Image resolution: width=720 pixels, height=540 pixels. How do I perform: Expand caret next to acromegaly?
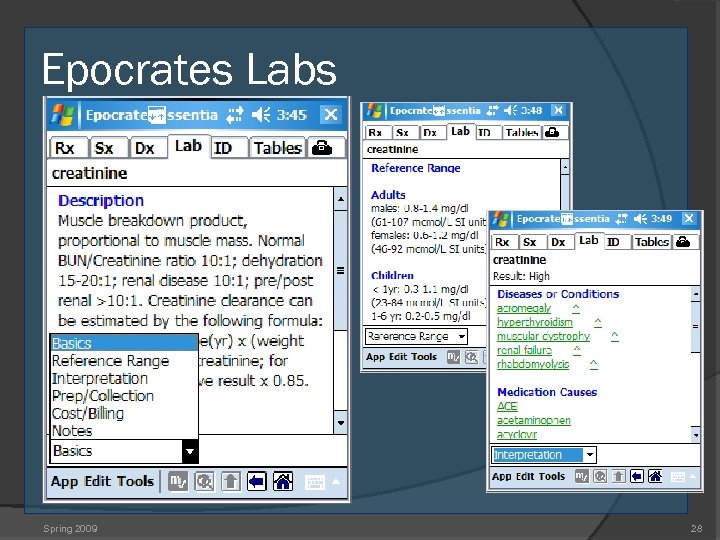[x=576, y=309]
